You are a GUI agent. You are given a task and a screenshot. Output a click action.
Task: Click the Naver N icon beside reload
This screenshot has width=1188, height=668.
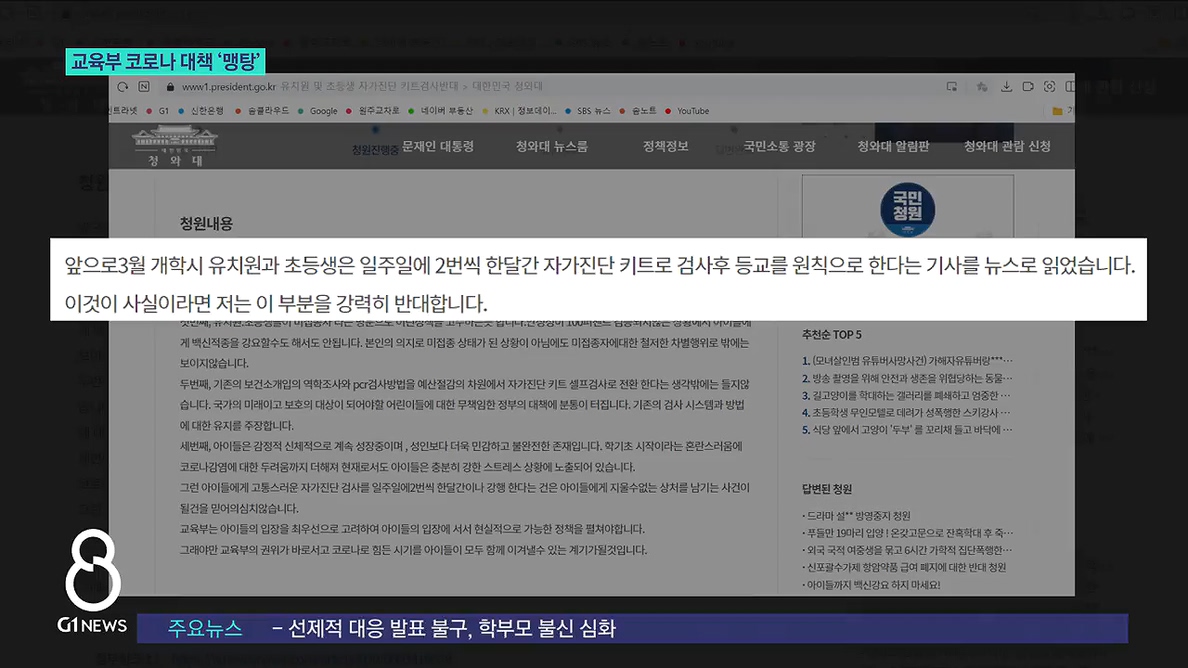145,87
